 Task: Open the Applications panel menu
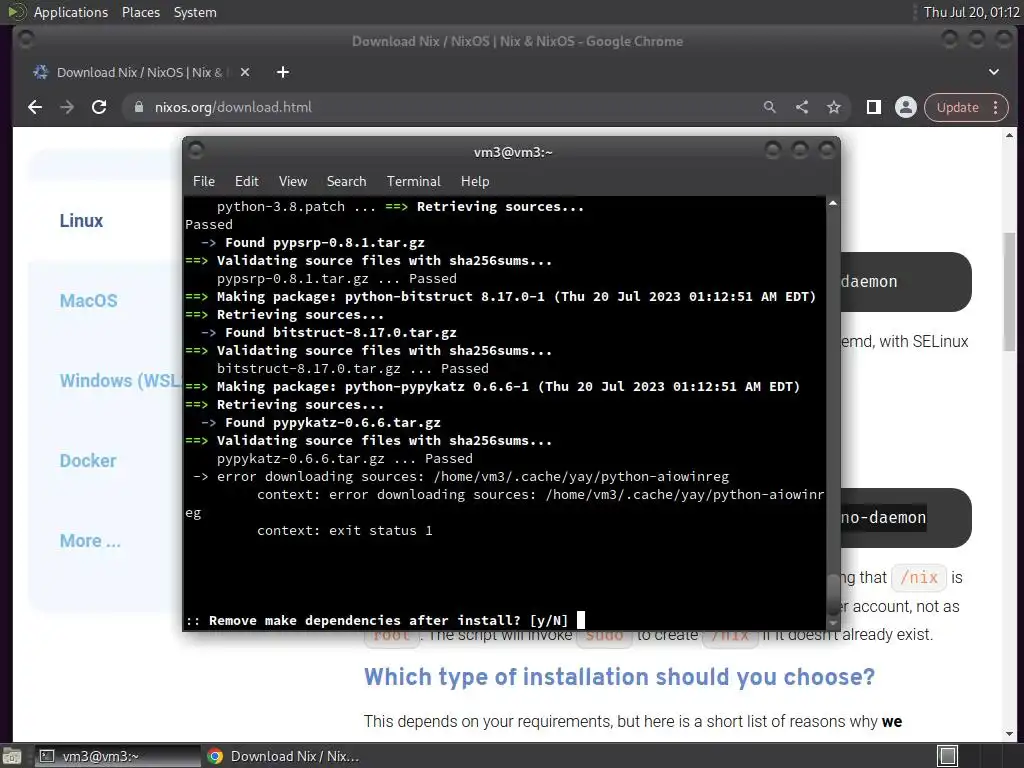pyautogui.click(x=71, y=12)
